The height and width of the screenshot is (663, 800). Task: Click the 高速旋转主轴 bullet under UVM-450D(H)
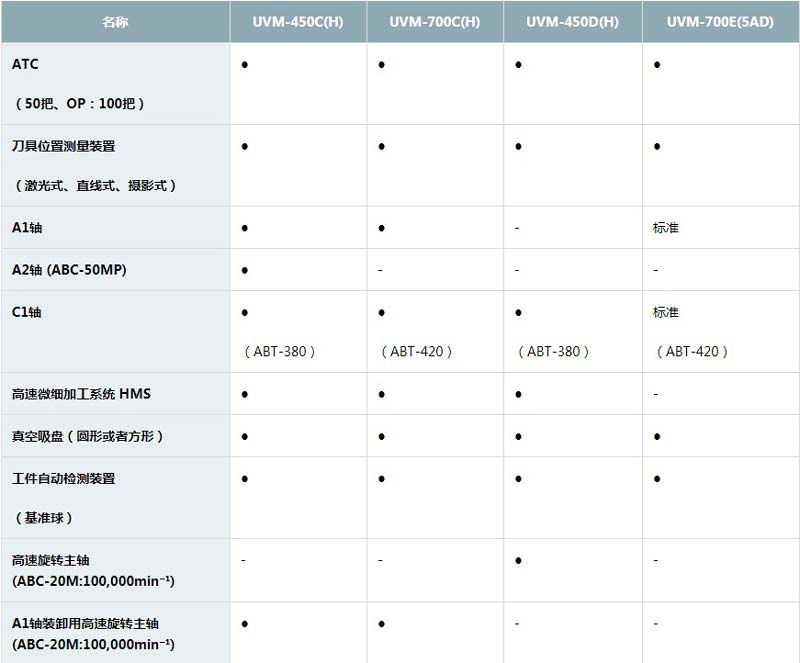pyautogui.click(x=518, y=560)
